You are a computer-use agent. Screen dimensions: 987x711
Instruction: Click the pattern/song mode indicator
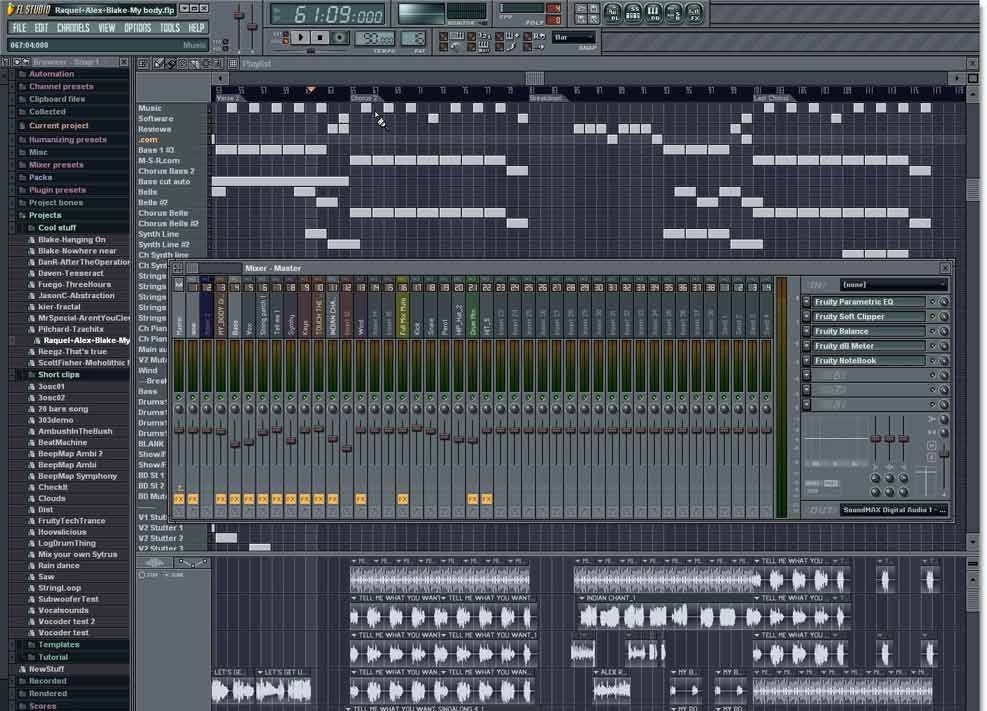[x=286, y=37]
